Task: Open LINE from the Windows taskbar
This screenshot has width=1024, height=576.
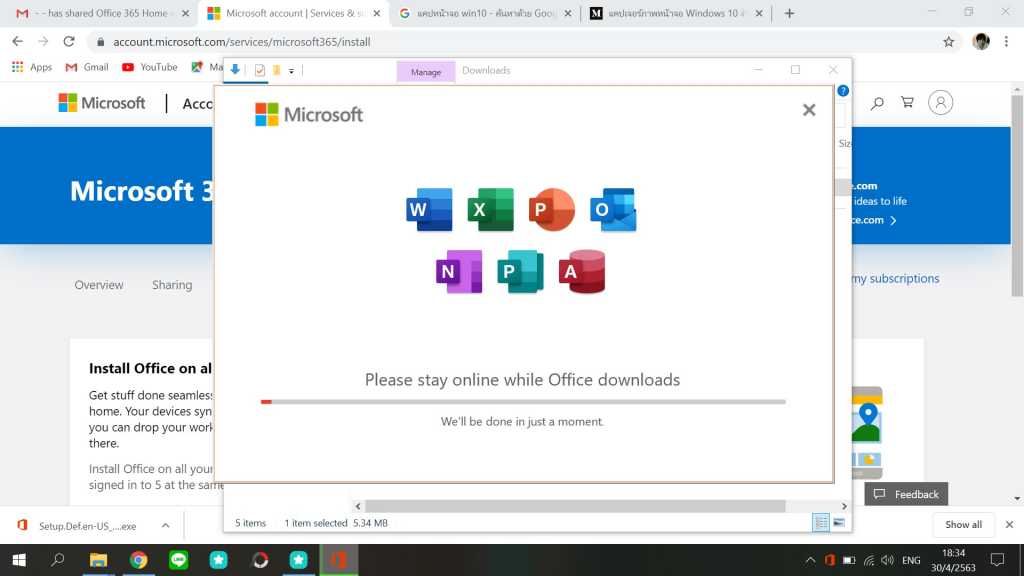Action: (179, 560)
